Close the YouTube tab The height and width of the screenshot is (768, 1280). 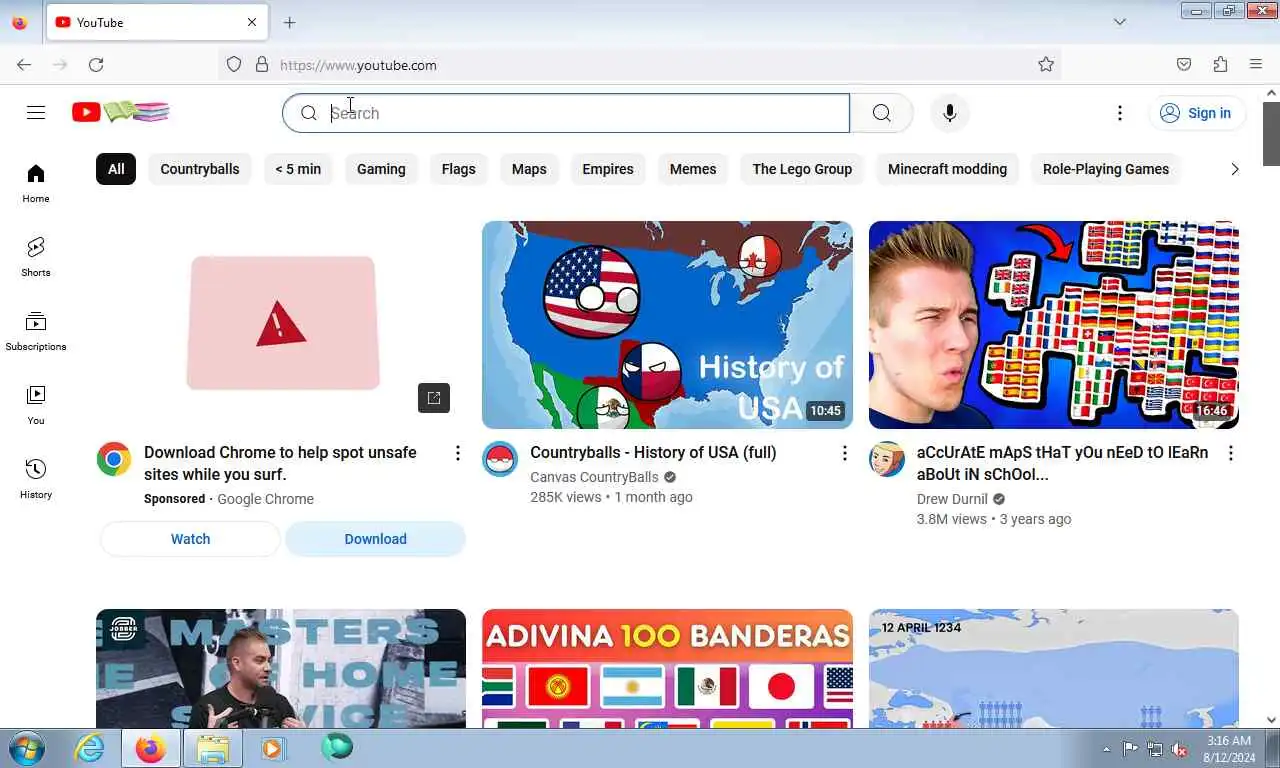click(252, 22)
